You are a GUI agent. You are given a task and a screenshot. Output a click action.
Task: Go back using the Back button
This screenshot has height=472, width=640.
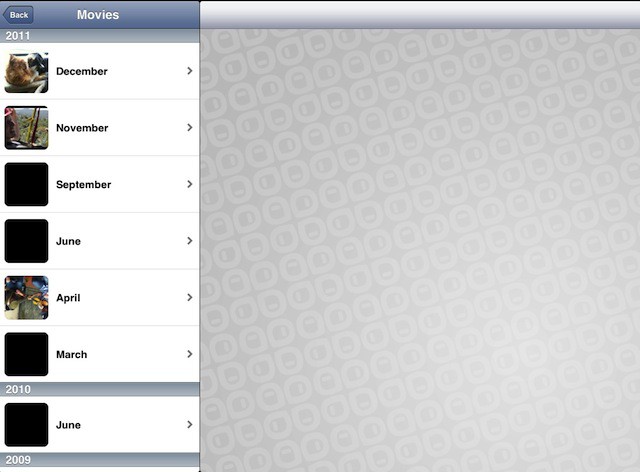click(x=18, y=15)
